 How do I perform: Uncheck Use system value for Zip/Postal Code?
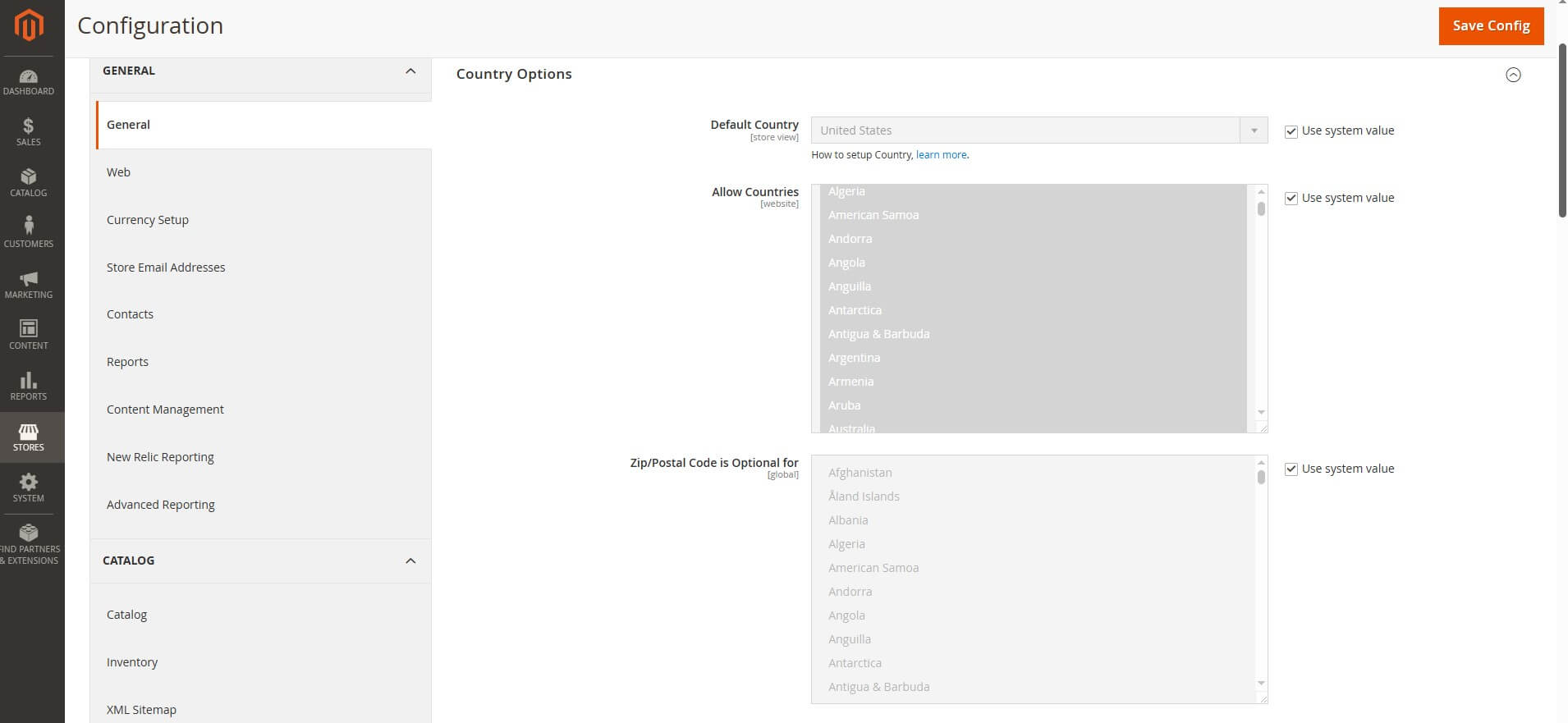(1291, 469)
